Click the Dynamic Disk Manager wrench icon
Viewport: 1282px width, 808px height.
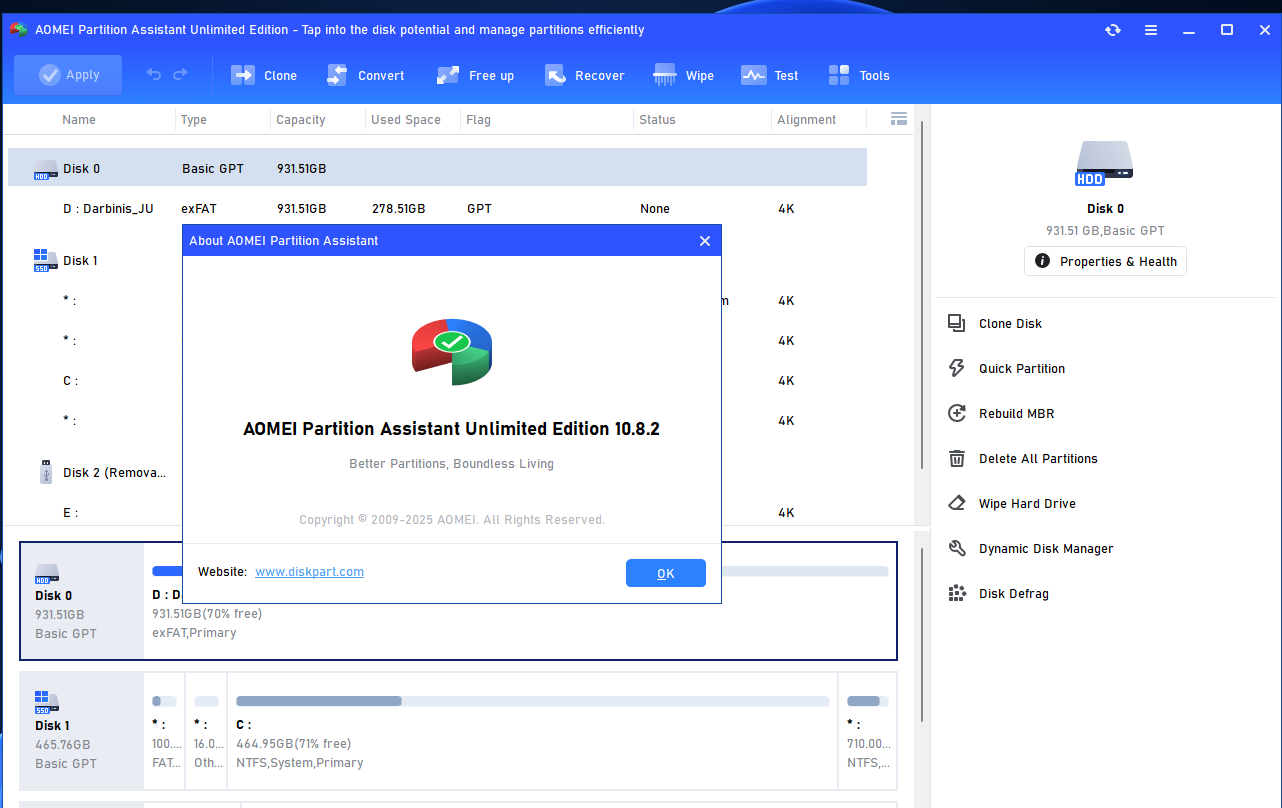click(957, 549)
